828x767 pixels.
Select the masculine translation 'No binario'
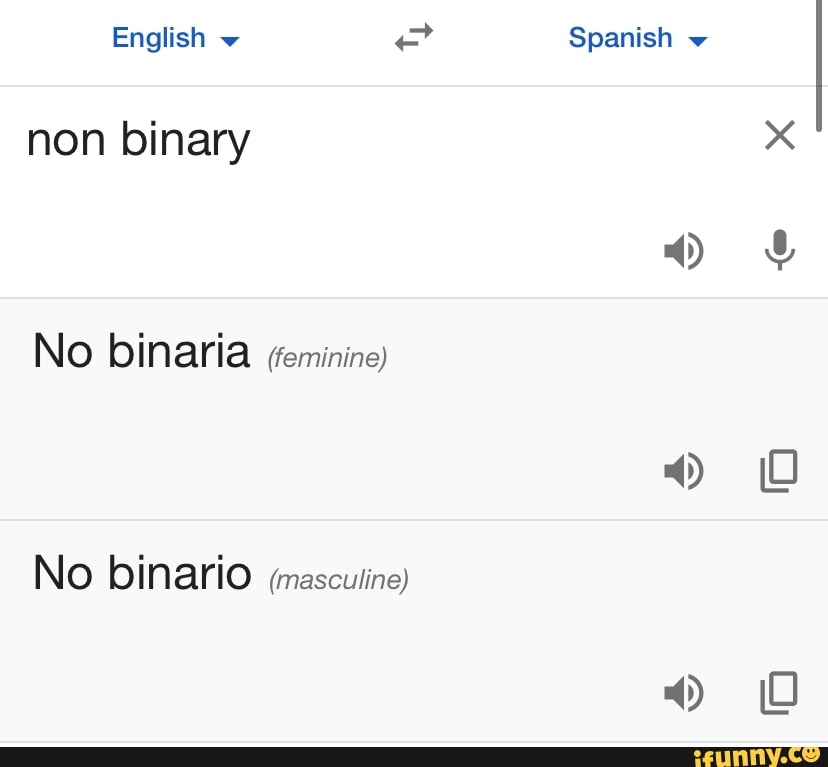[x=141, y=573]
